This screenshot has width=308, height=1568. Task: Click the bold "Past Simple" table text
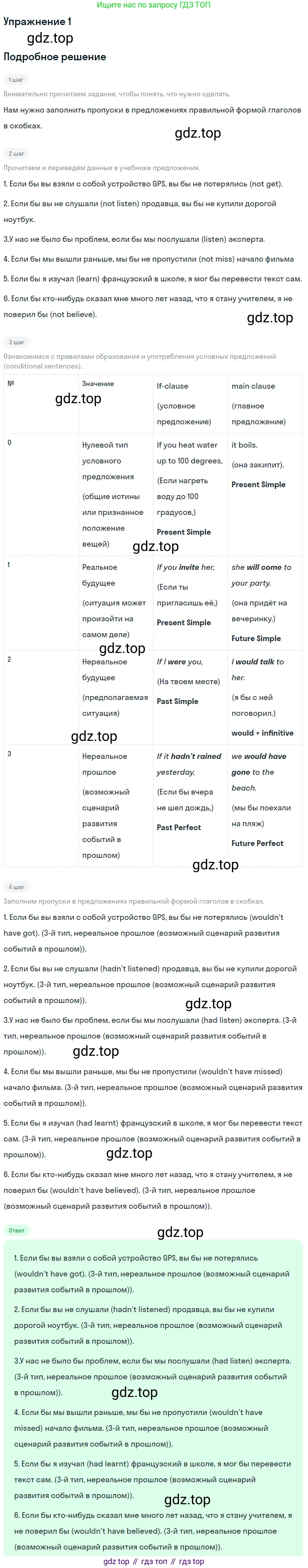[x=177, y=701]
